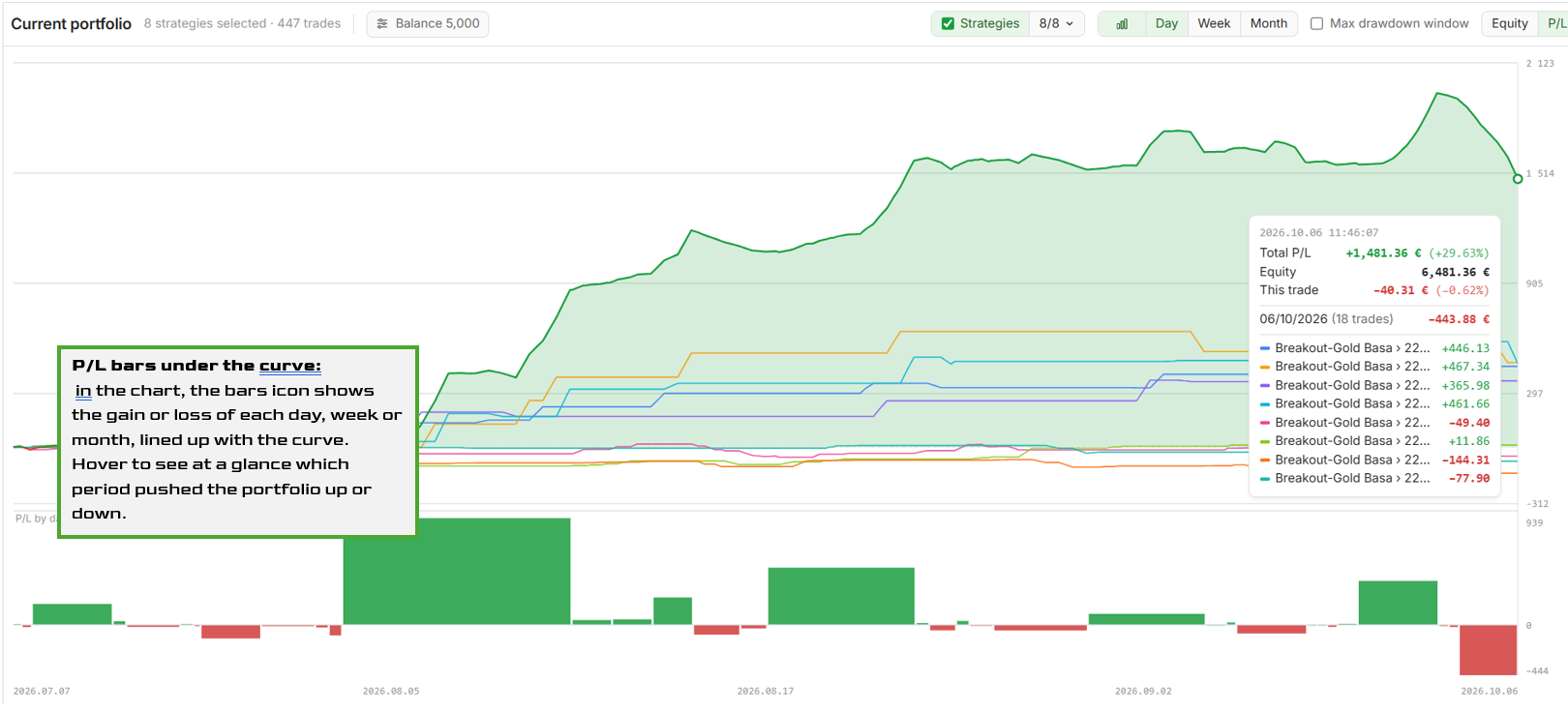Click the This trade value '-40.31 €'
The height and width of the screenshot is (713, 1568).
(1401, 290)
